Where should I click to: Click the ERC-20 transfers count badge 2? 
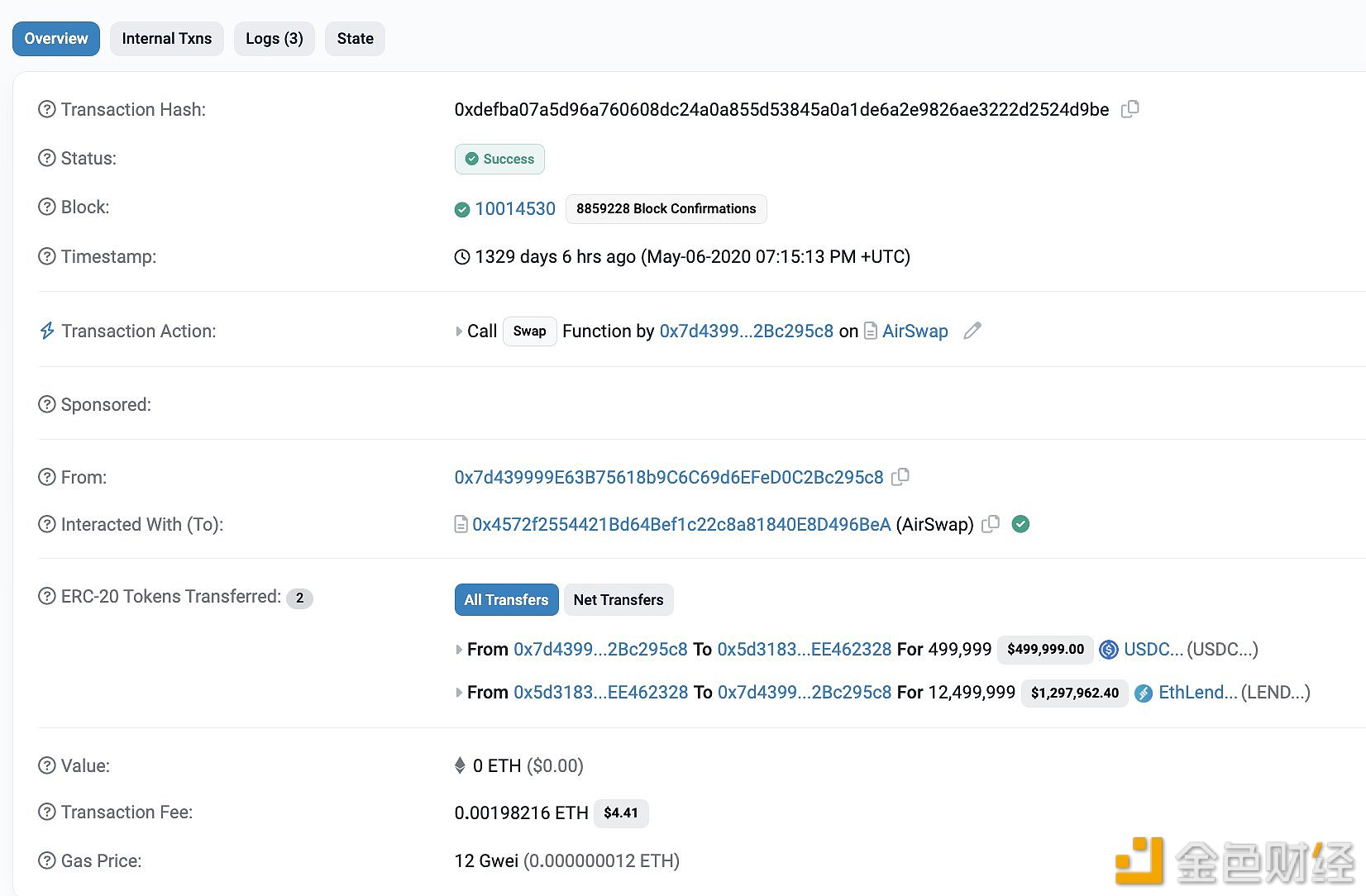click(x=299, y=598)
